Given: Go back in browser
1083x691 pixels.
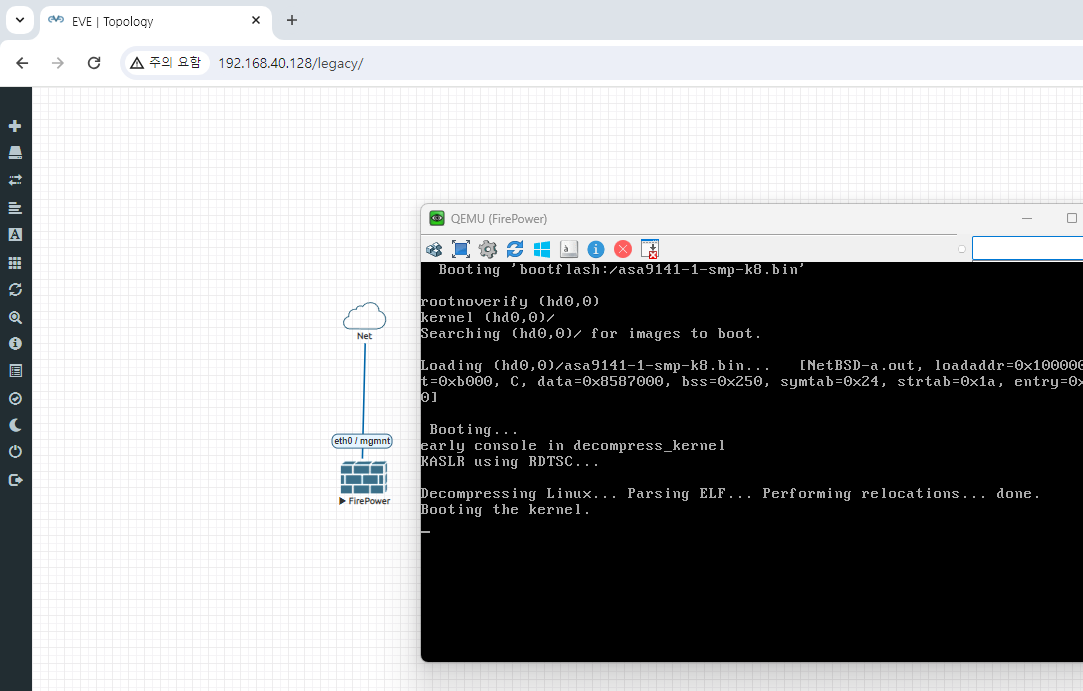Looking at the screenshot, I should point(22,63).
